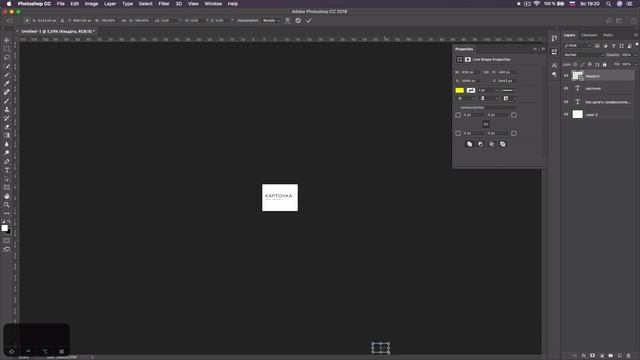Select the Rectangular Marquee tool
The width and height of the screenshot is (640, 360).
click(x=7, y=49)
